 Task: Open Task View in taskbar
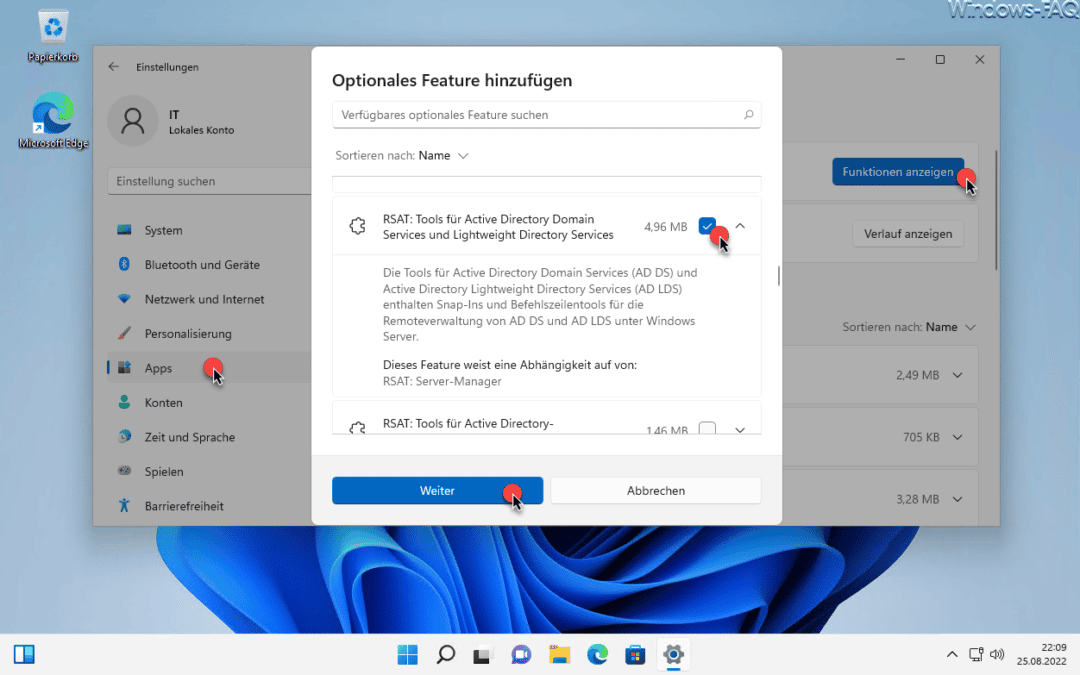pyautogui.click(x=483, y=654)
